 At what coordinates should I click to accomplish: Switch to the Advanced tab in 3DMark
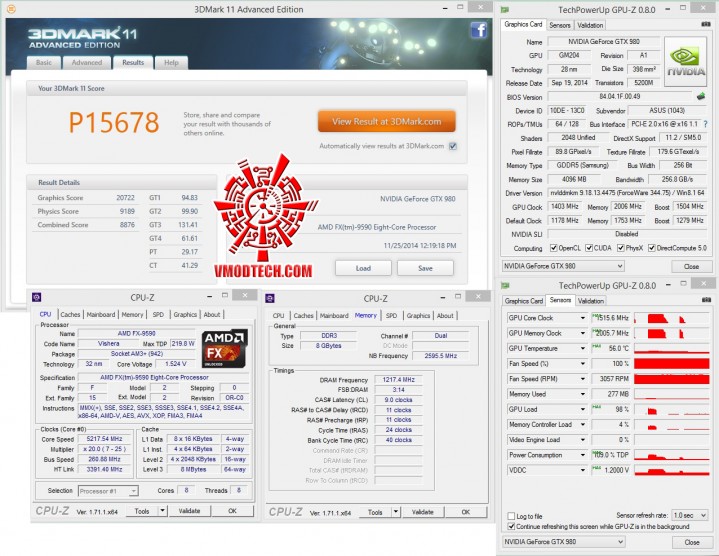(x=87, y=62)
